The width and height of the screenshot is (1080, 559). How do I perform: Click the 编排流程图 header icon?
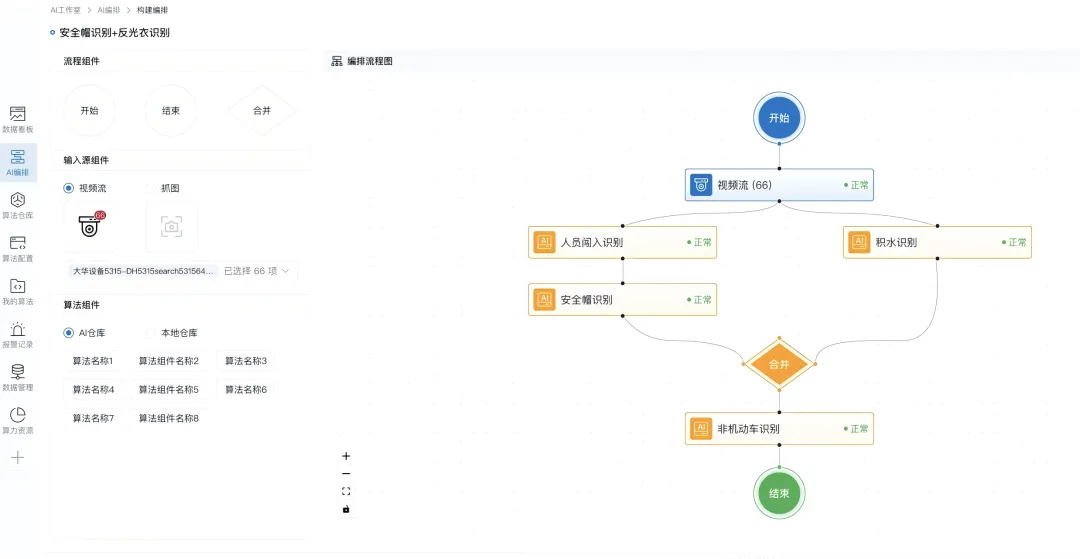tap(337, 61)
